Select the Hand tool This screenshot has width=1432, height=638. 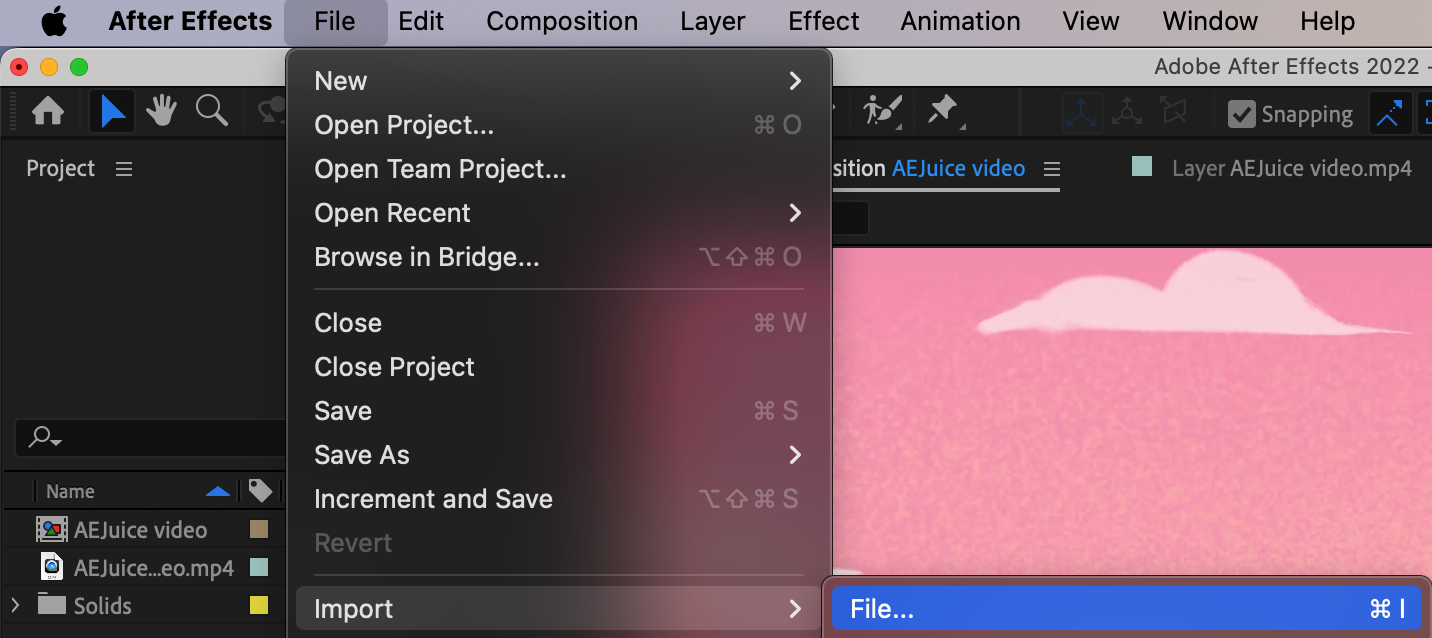[161, 112]
